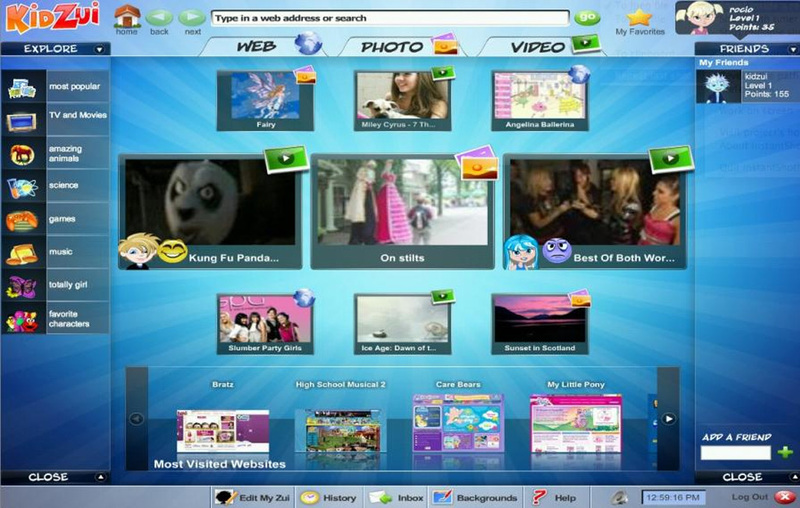800x508 pixels.
Task: Expand the EXPLORE panel dropdown arrow
Action: [x=99, y=49]
